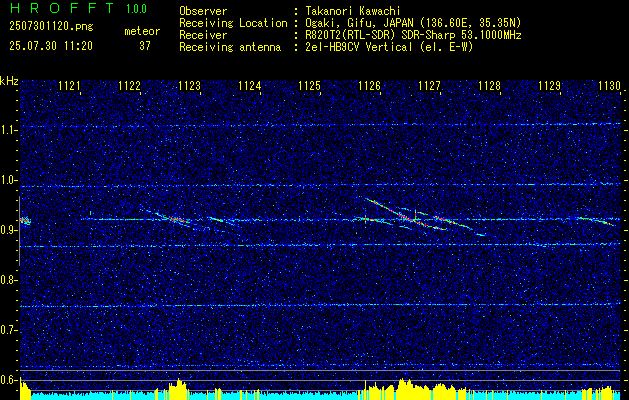
Task: Click the 1129 time marker
Action: pyautogui.click(x=549, y=85)
